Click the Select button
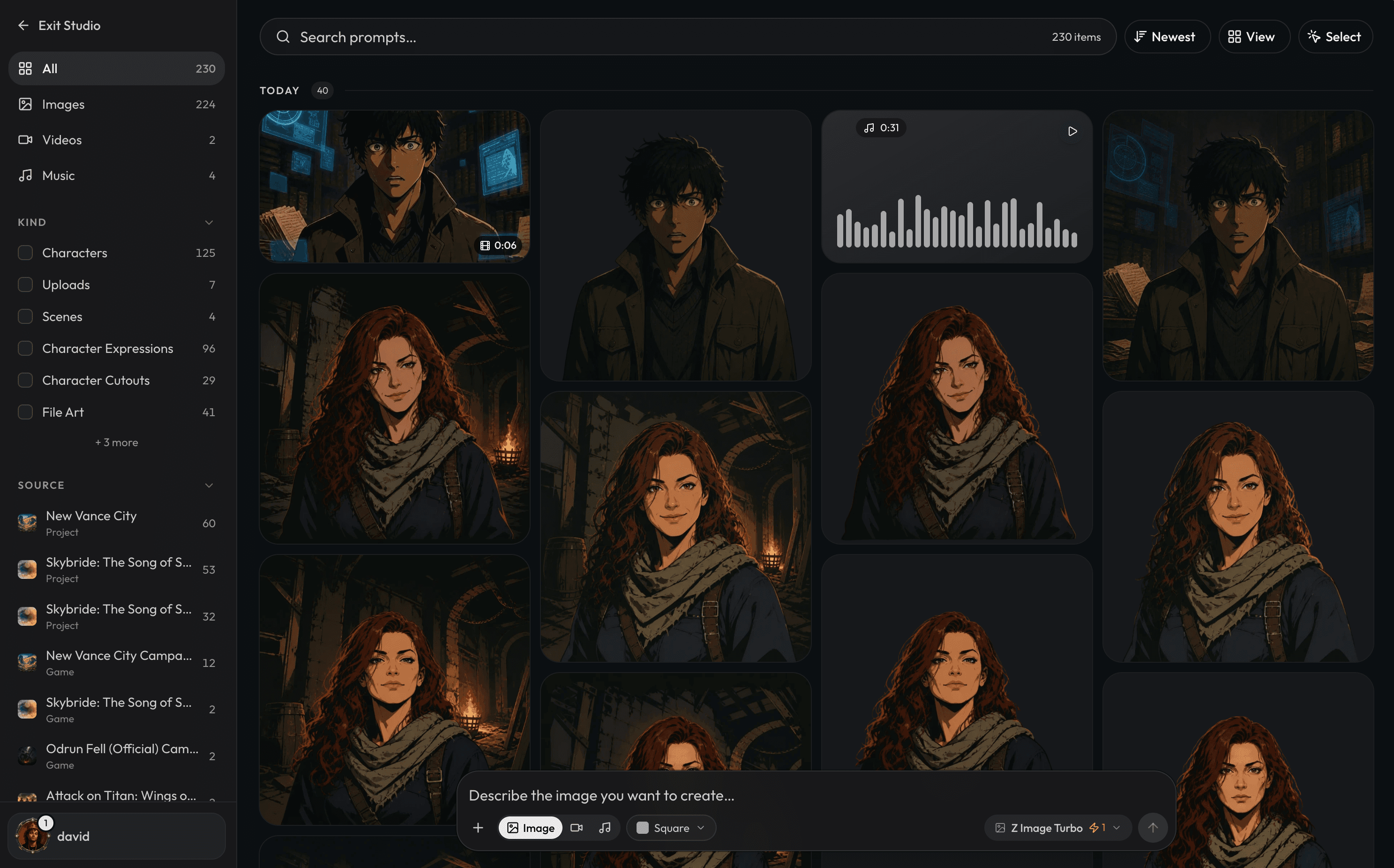This screenshot has height=868, width=1394. [1335, 37]
